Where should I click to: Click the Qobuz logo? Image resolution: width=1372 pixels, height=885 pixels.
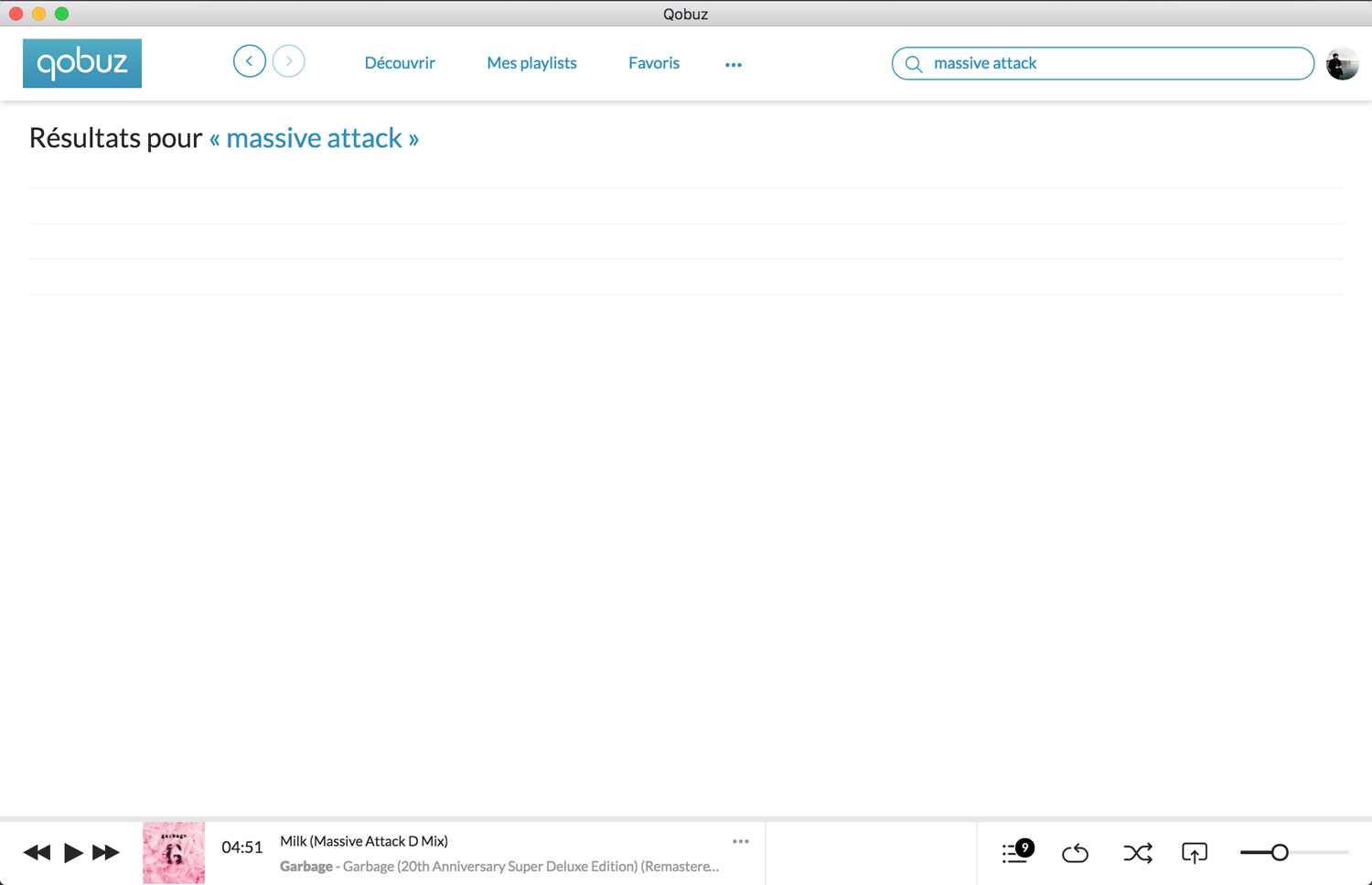pyautogui.click(x=82, y=63)
